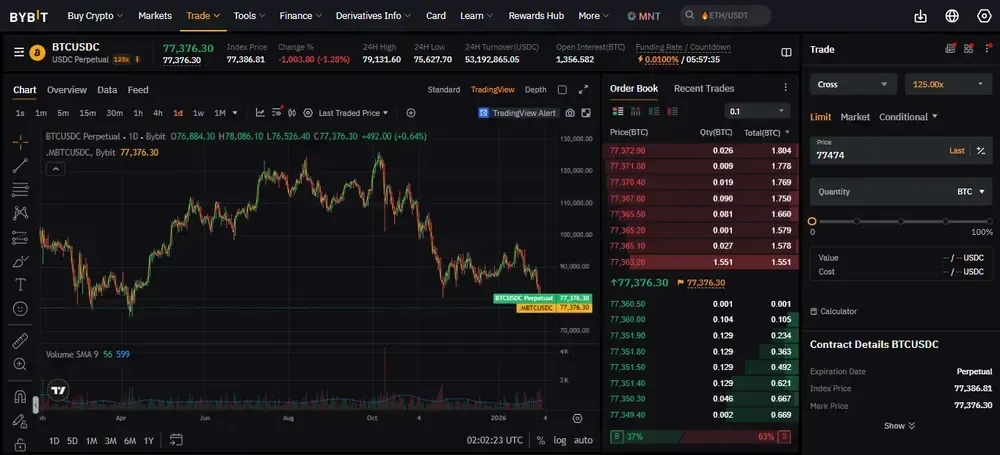
Task: Open the Depth chart view
Action: tap(536, 90)
